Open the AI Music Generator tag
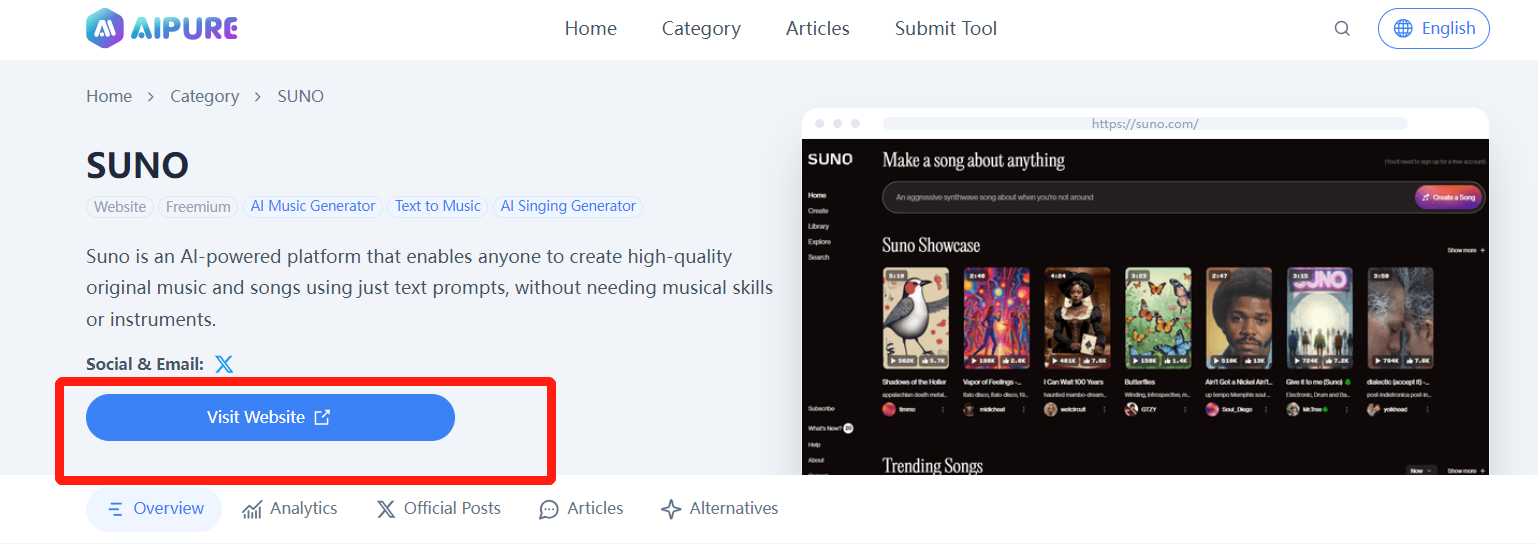 tap(313, 206)
